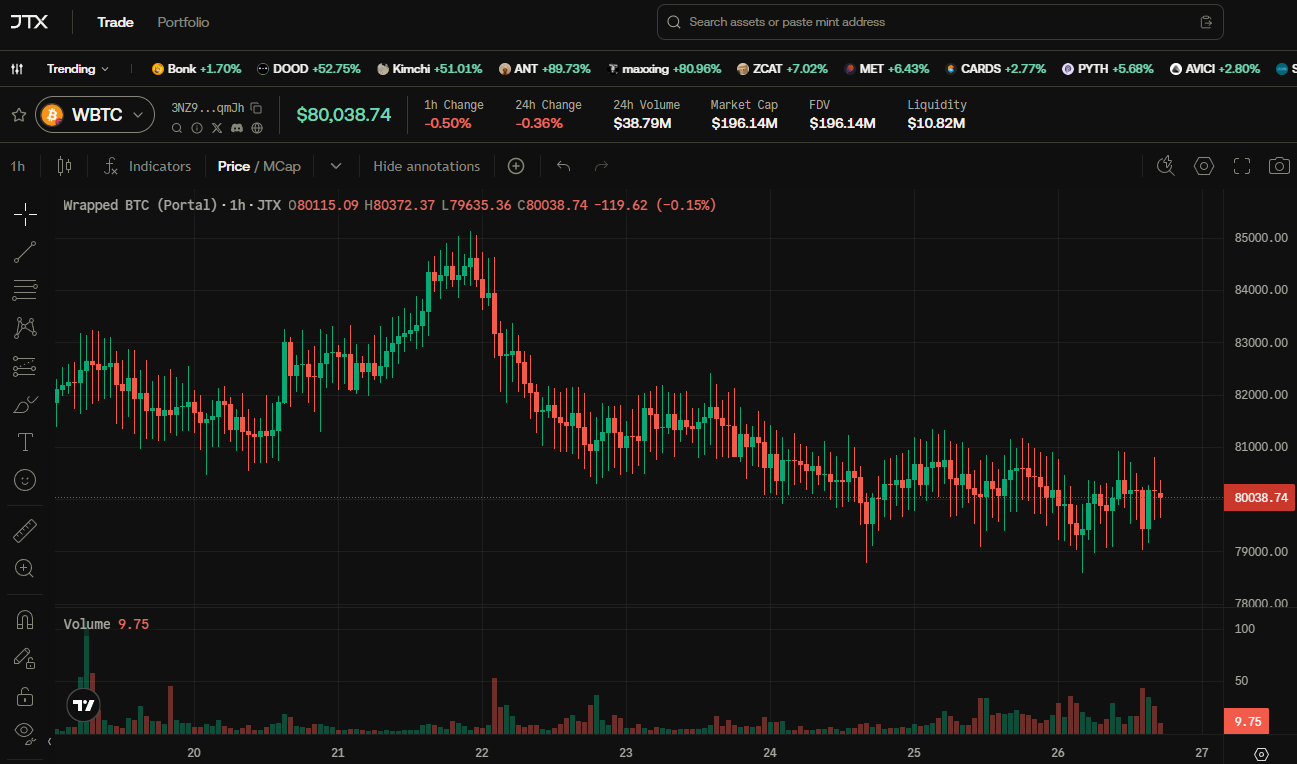Open the emoji sticker tool
1297x764 pixels.
pyautogui.click(x=25, y=480)
